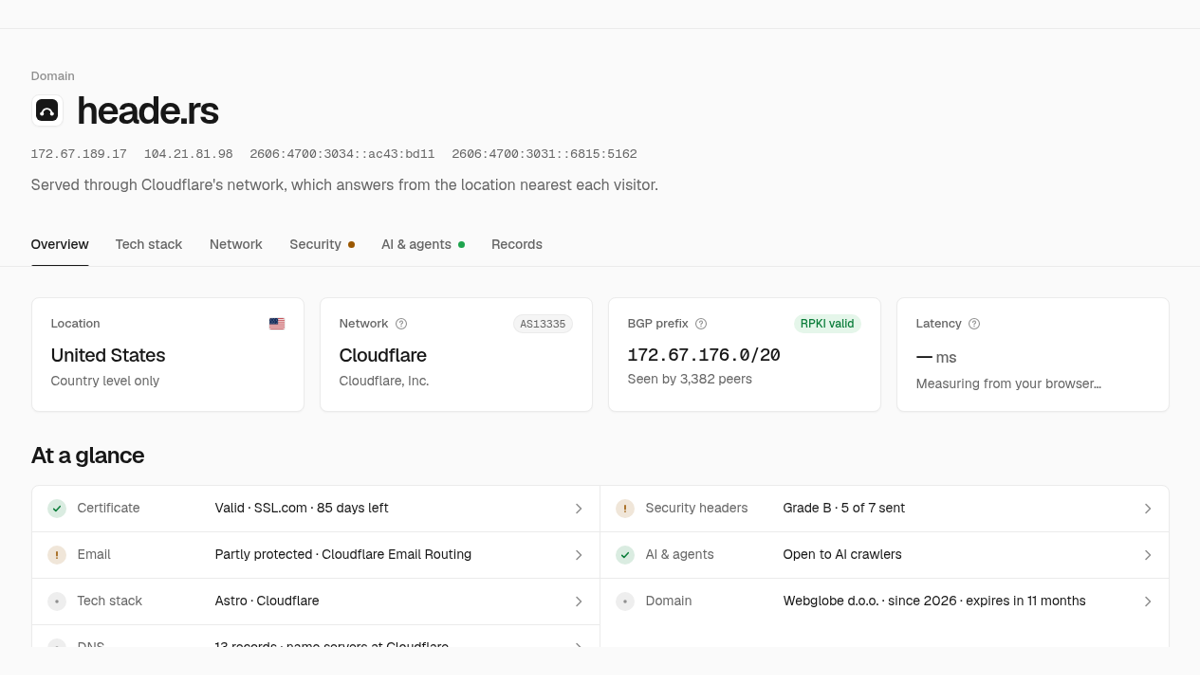This screenshot has width=1200, height=675.
Task: Open the AI & agents tab
Action: pyautogui.click(x=423, y=244)
